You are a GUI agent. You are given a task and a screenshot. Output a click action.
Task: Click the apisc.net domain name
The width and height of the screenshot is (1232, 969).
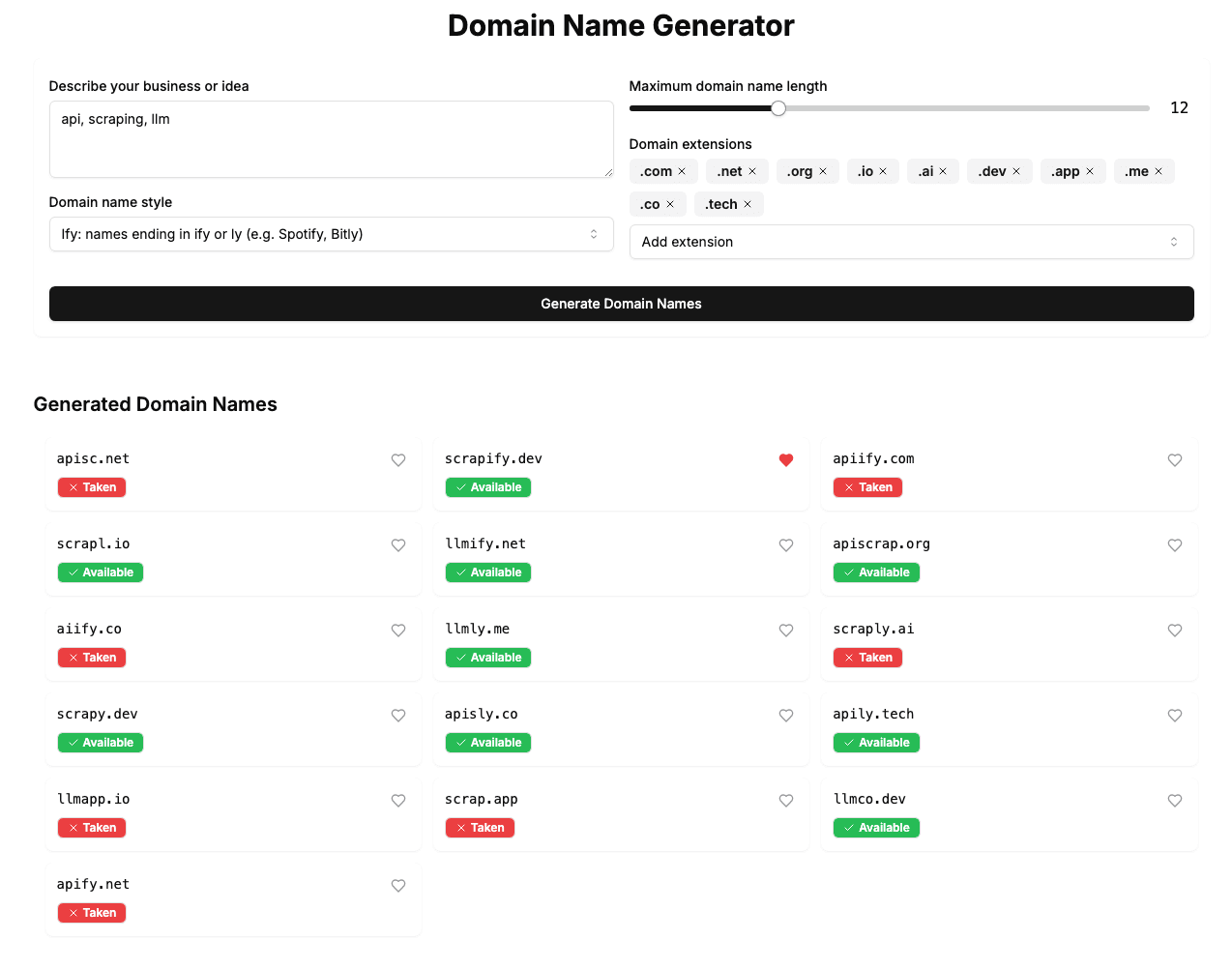93,458
